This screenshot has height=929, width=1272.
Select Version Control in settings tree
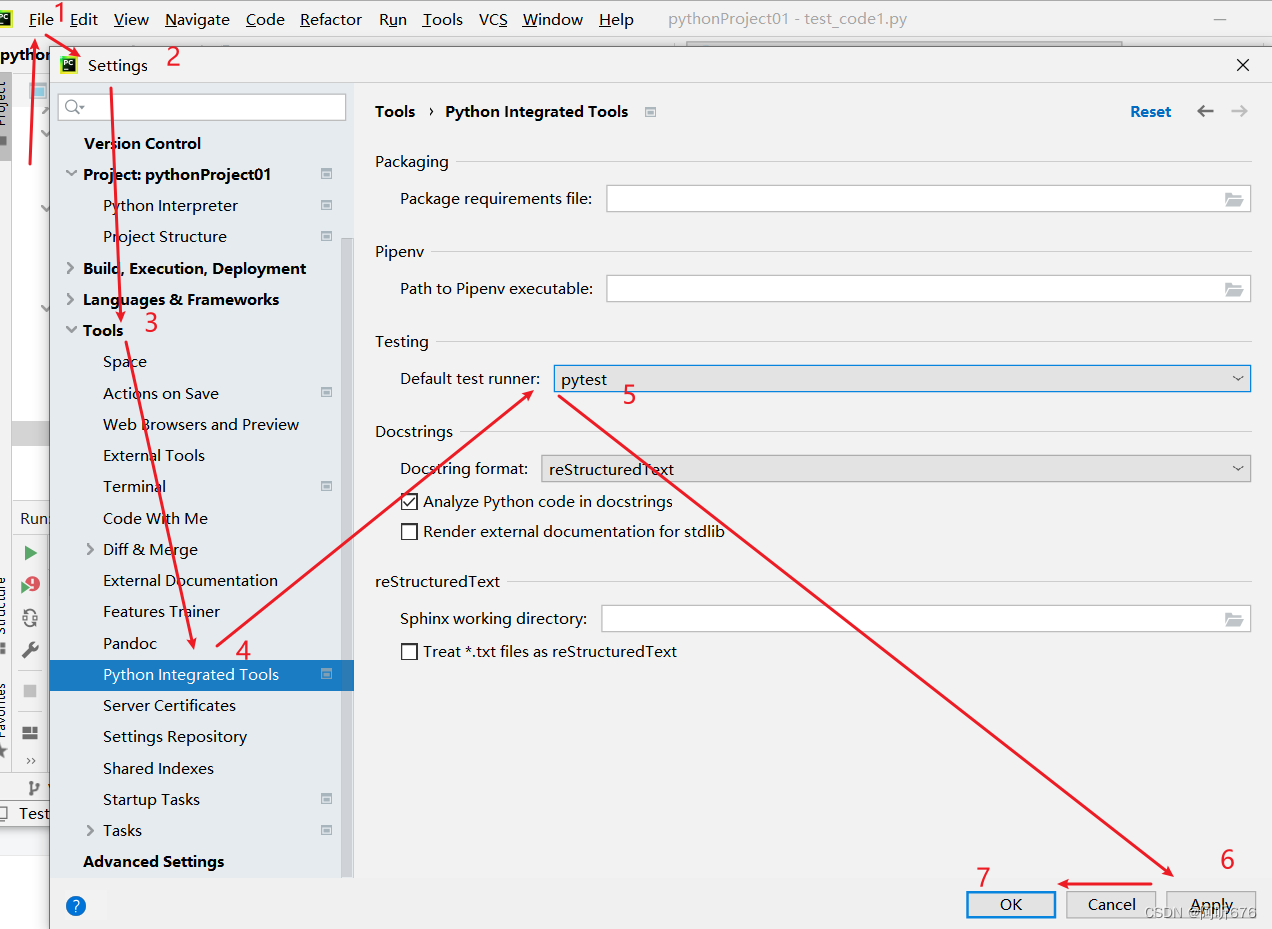[x=142, y=143]
